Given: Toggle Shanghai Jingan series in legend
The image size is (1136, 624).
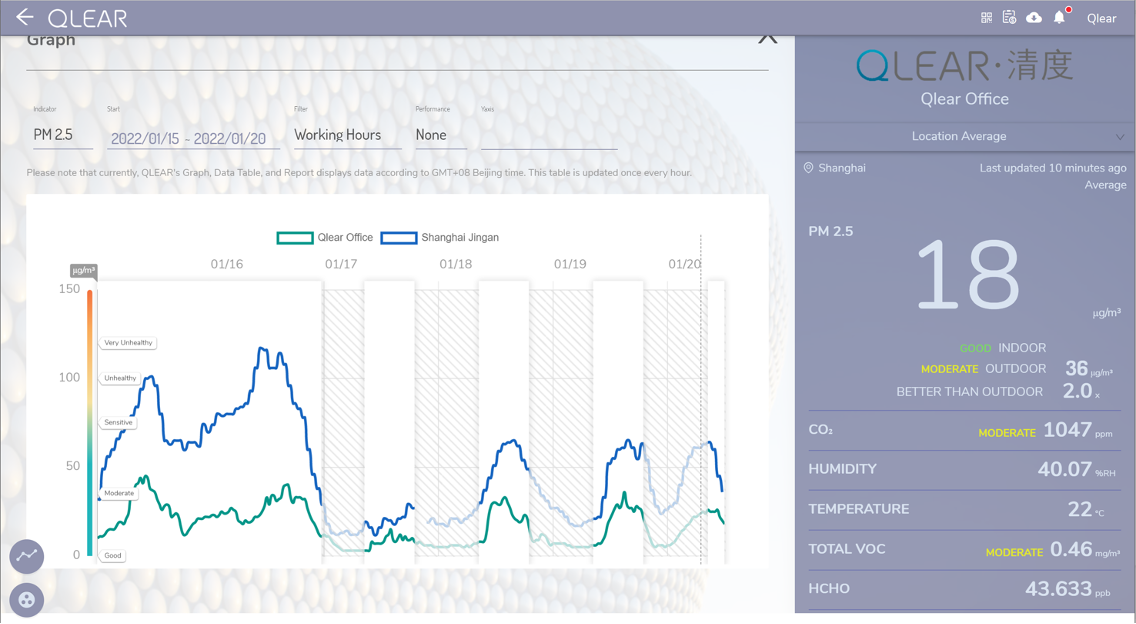Looking at the screenshot, I should click(x=439, y=238).
